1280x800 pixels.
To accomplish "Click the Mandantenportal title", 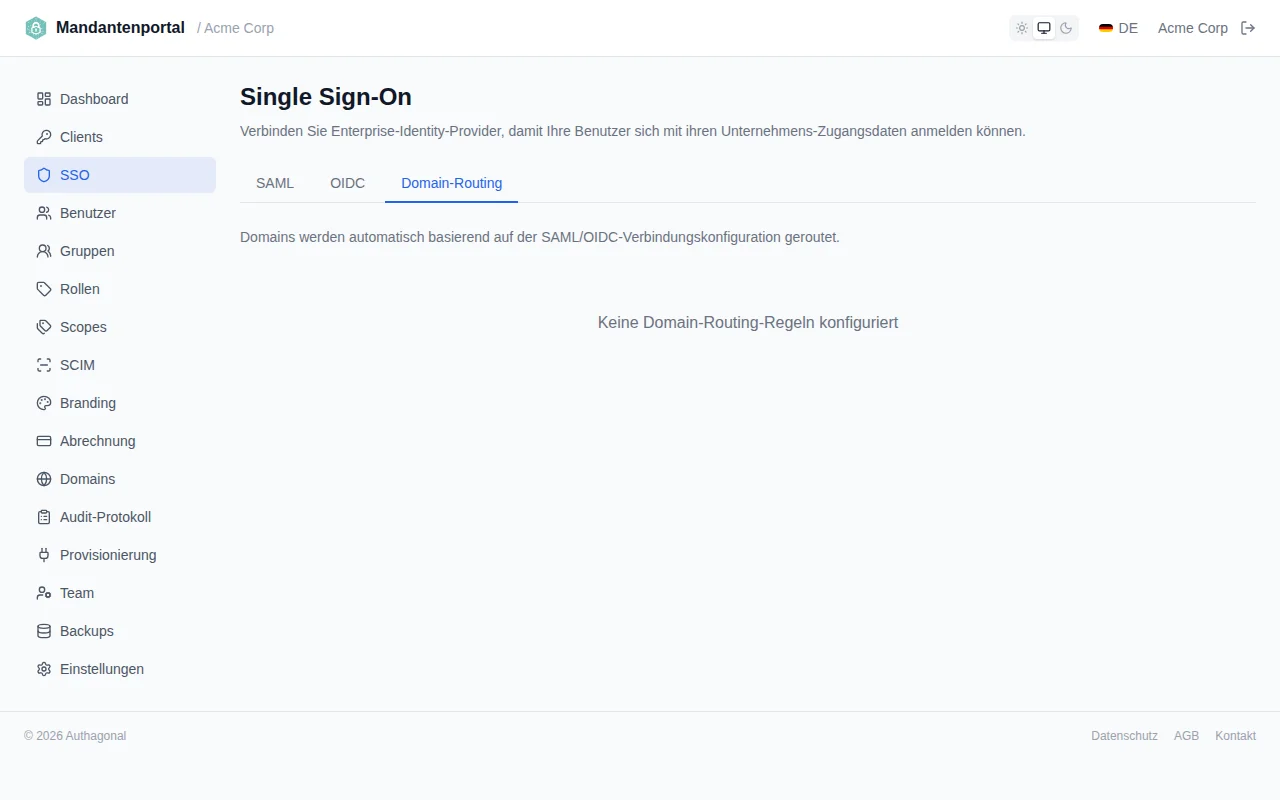I will [120, 28].
